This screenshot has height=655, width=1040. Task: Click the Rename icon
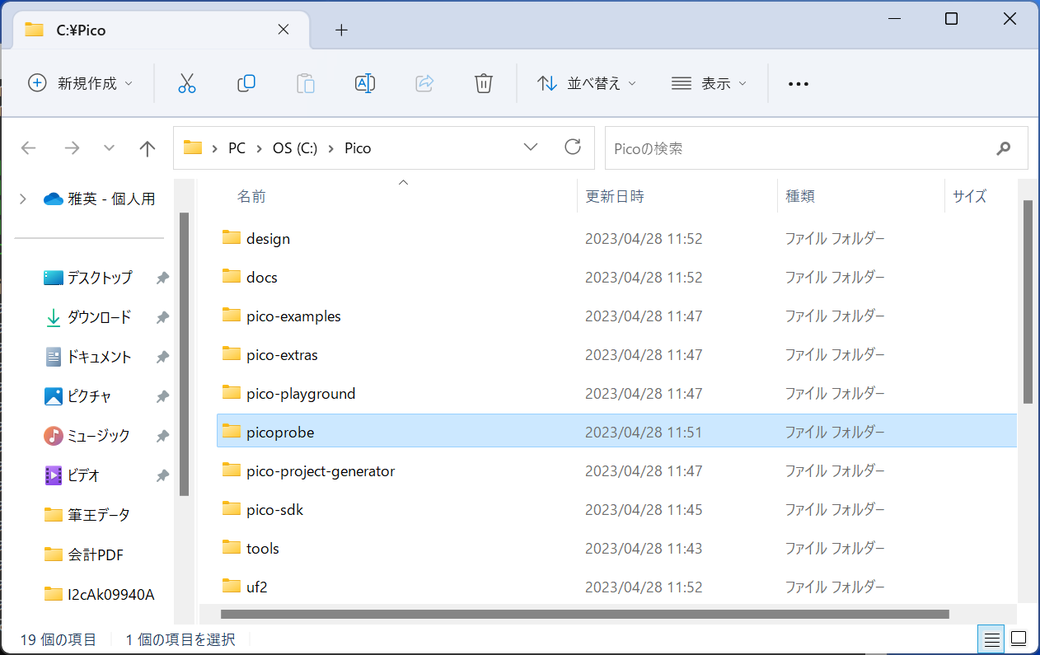365,84
